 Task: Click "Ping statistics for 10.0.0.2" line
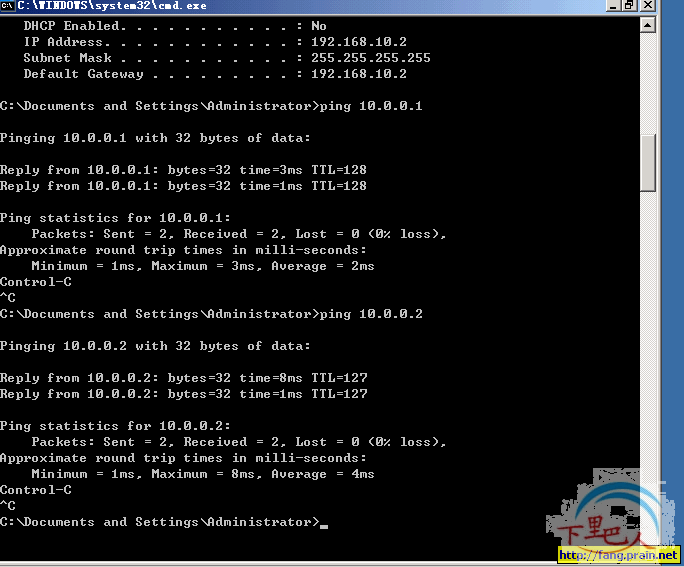(x=115, y=426)
